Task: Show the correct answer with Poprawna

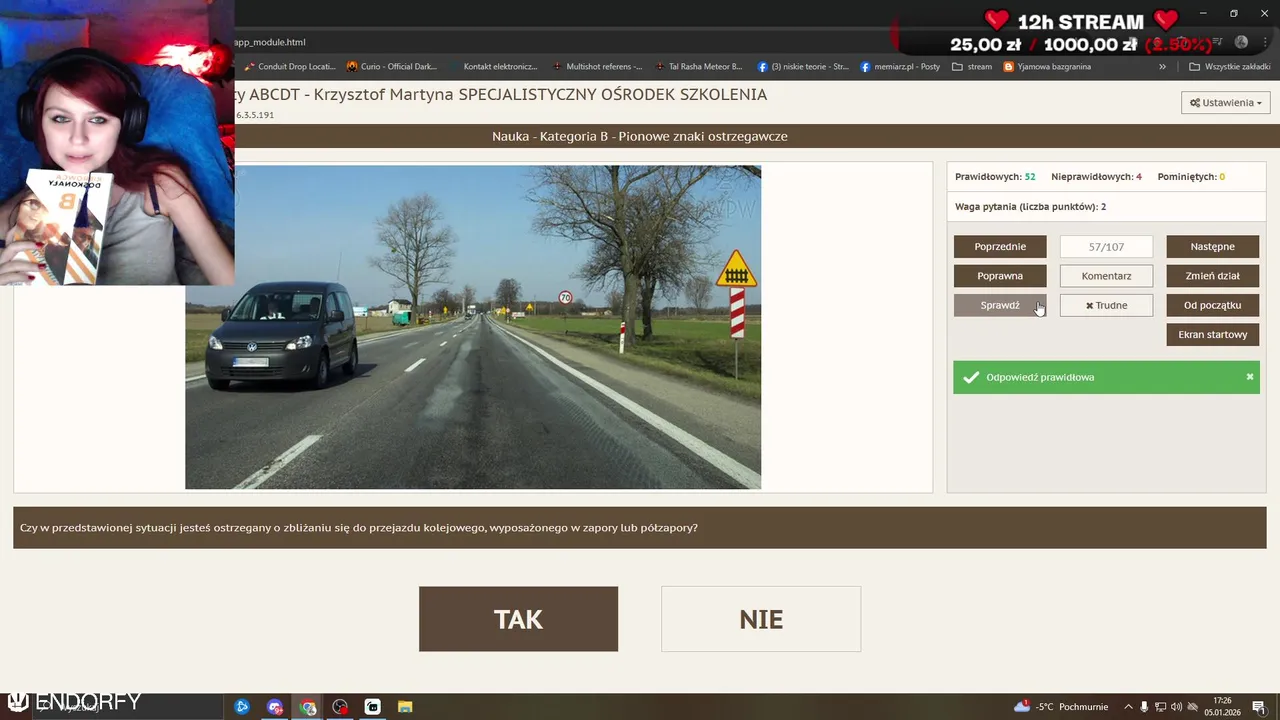Action: point(1000,276)
